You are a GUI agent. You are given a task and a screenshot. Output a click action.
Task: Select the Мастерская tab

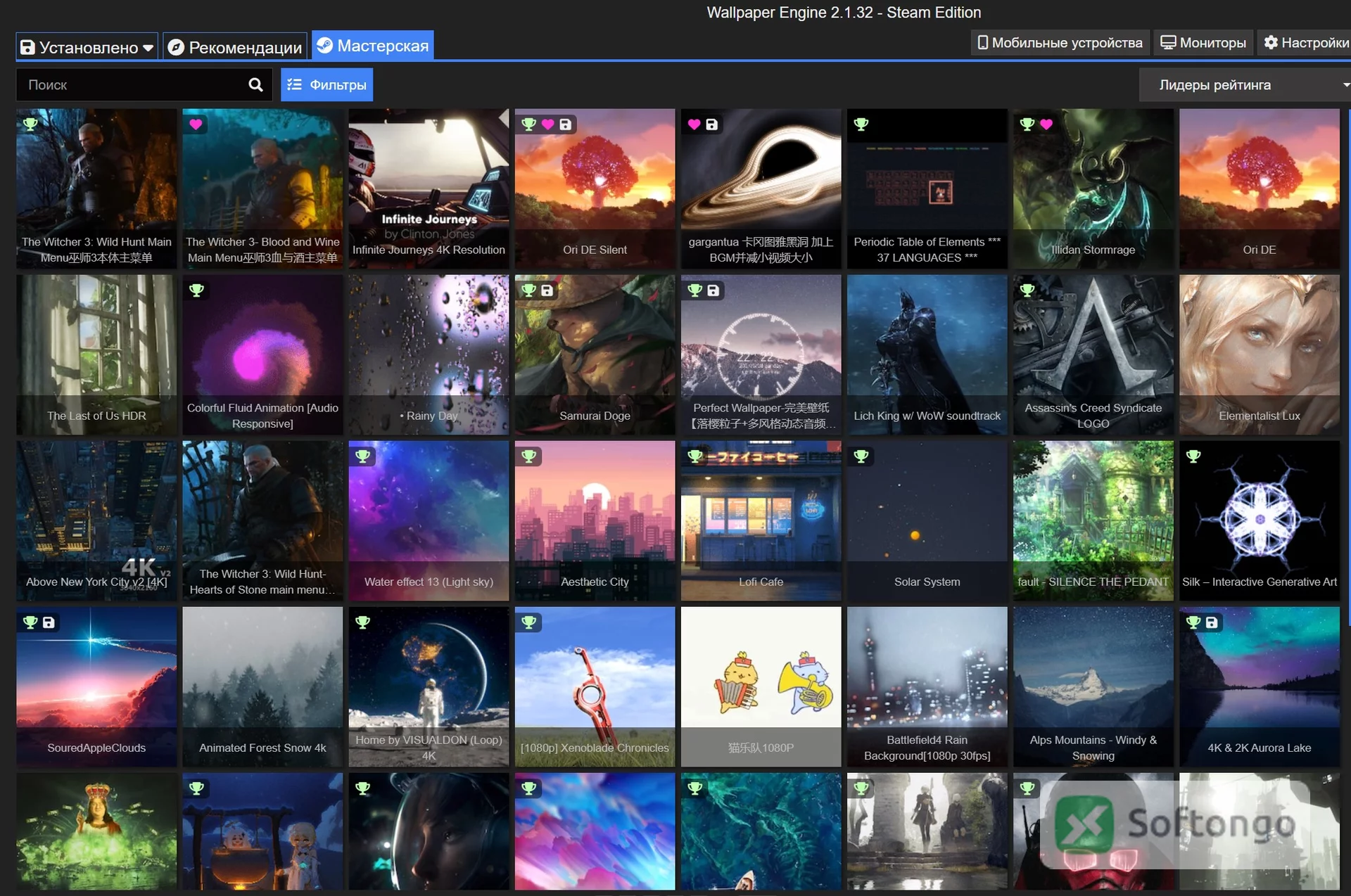coord(373,46)
